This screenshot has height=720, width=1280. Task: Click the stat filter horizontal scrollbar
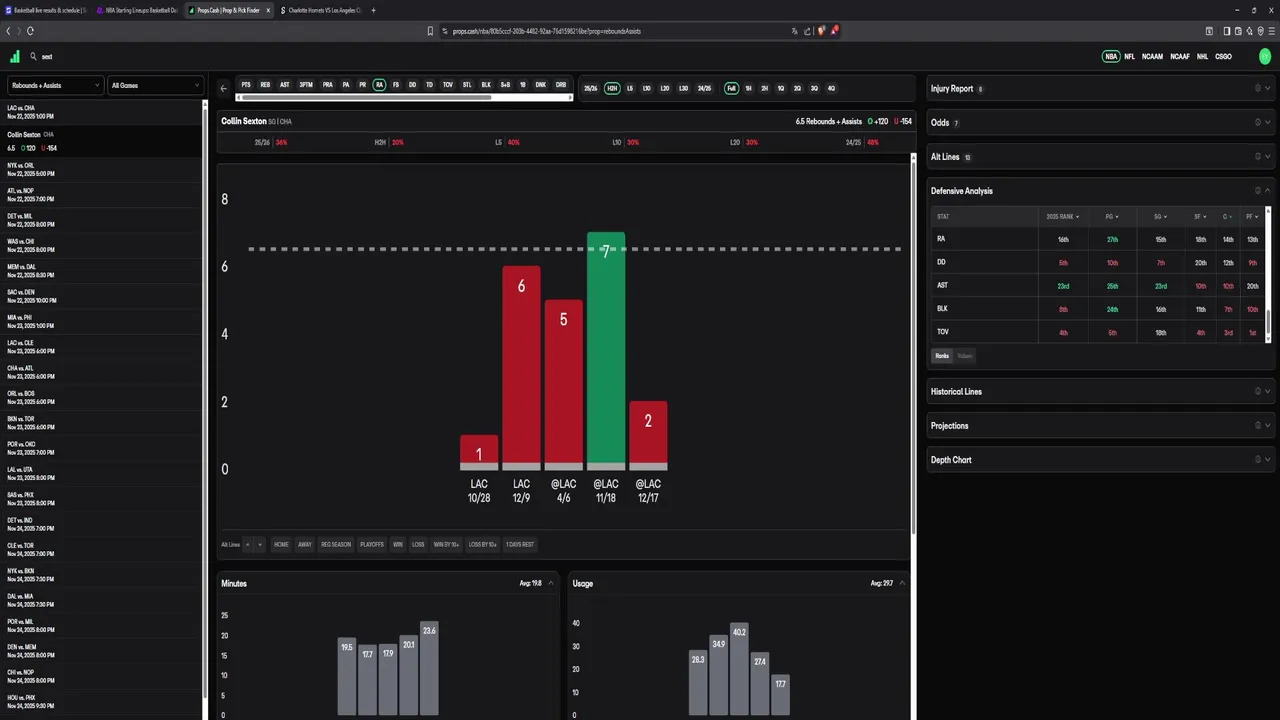pos(403,98)
